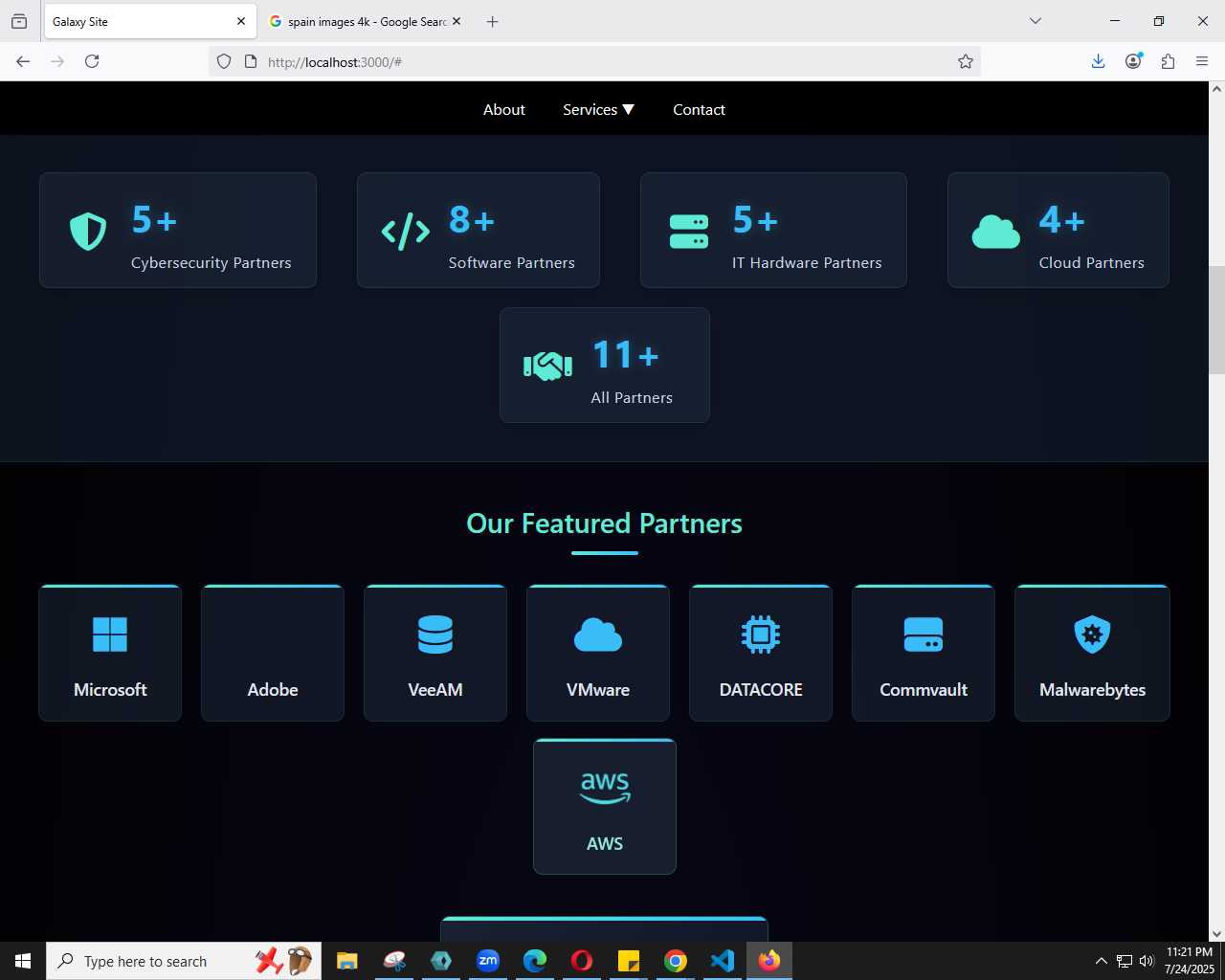This screenshot has height=980, width=1225.
Task: Open the About page in the navbar
Action: pyautogui.click(x=504, y=109)
